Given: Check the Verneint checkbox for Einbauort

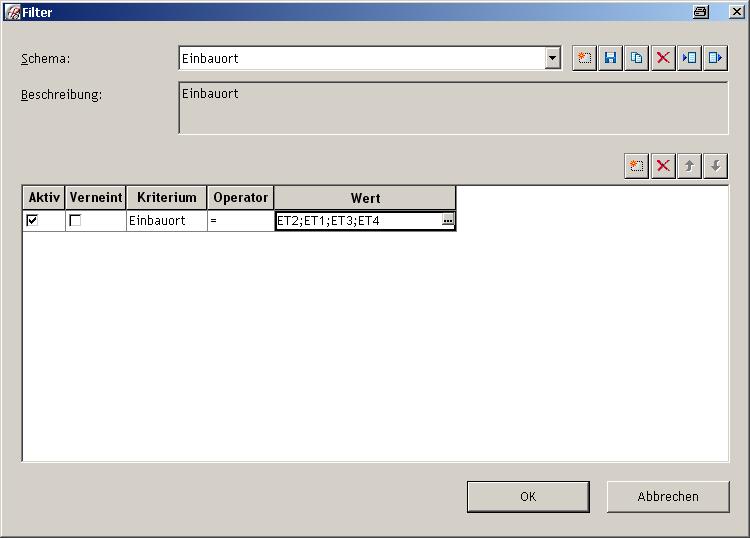Looking at the screenshot, I should [75, 220].
